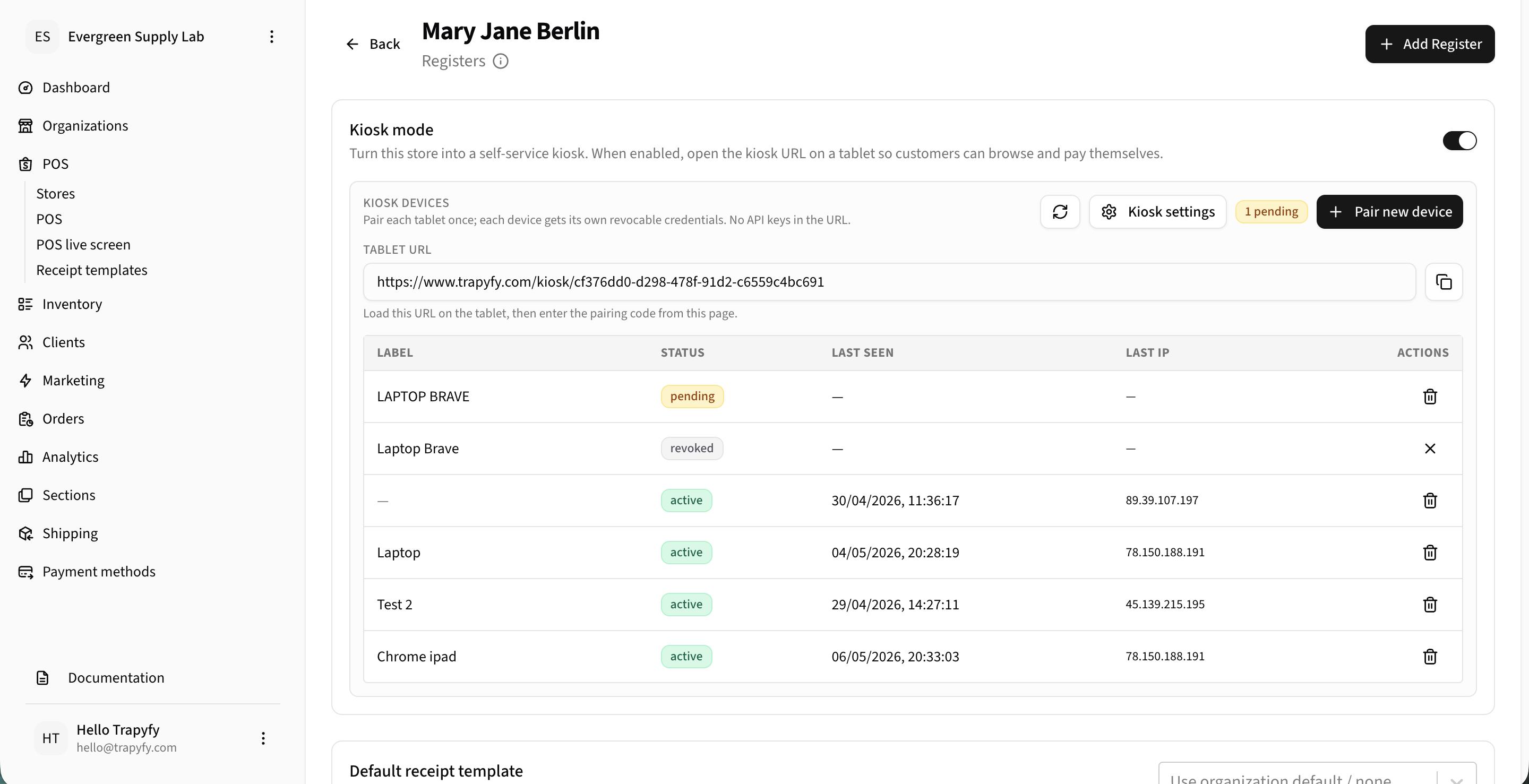The image size is (1529, 784).
Task: Copy the tablet URL
Action: click(x=1444, y=282)
